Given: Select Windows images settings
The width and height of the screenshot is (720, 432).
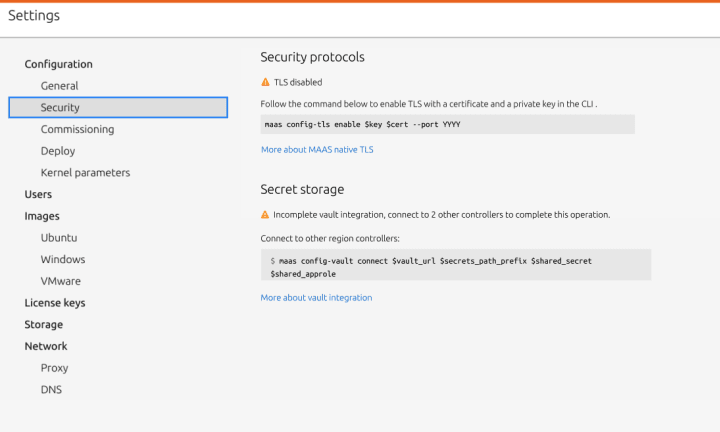Looking at the screenshot, I should point(62,259).
